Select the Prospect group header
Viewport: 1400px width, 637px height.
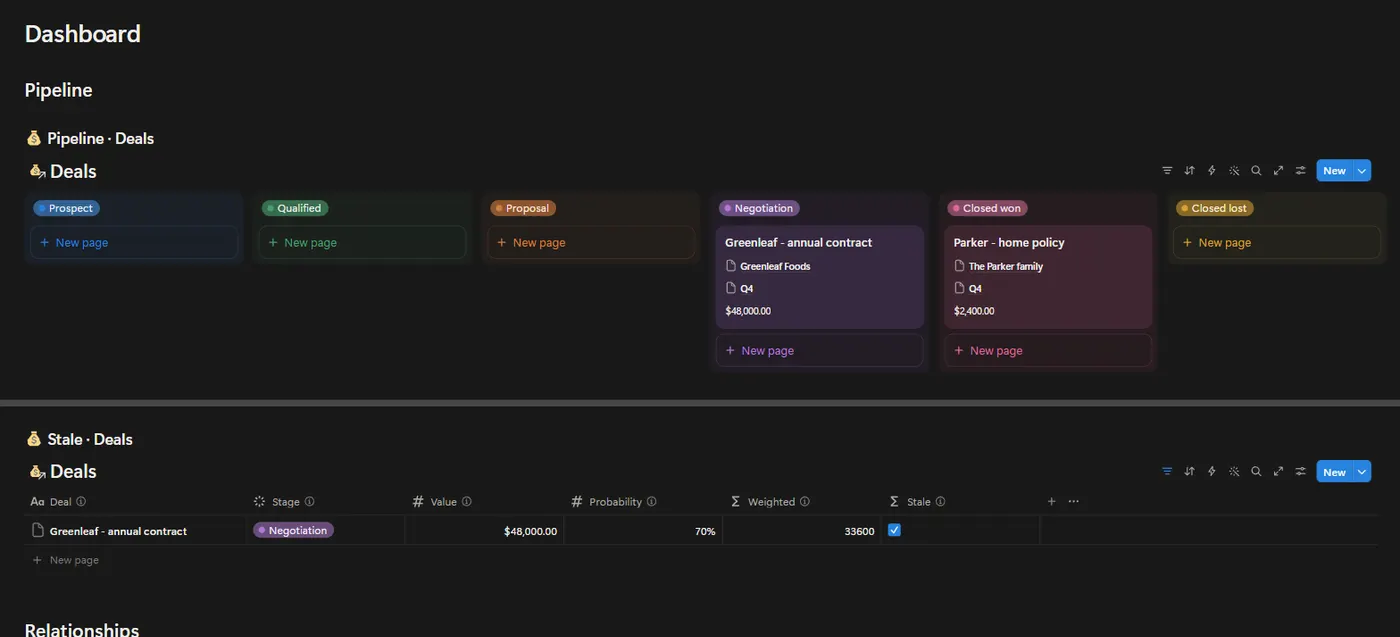pyautogui.click(x=66, y=208)
